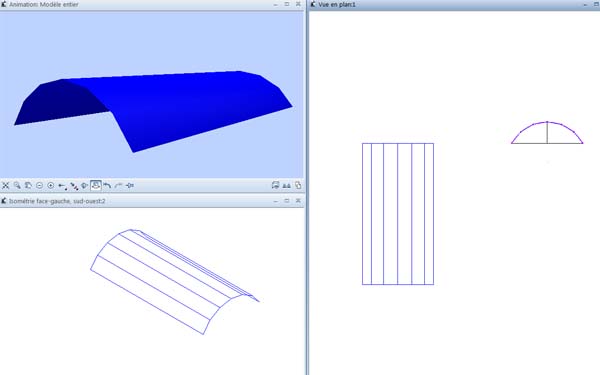Click the light bulb settings icon

[85, 186]
